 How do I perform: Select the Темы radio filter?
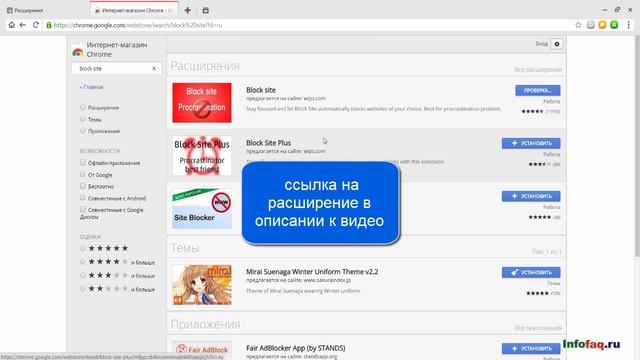coord(83,119)
